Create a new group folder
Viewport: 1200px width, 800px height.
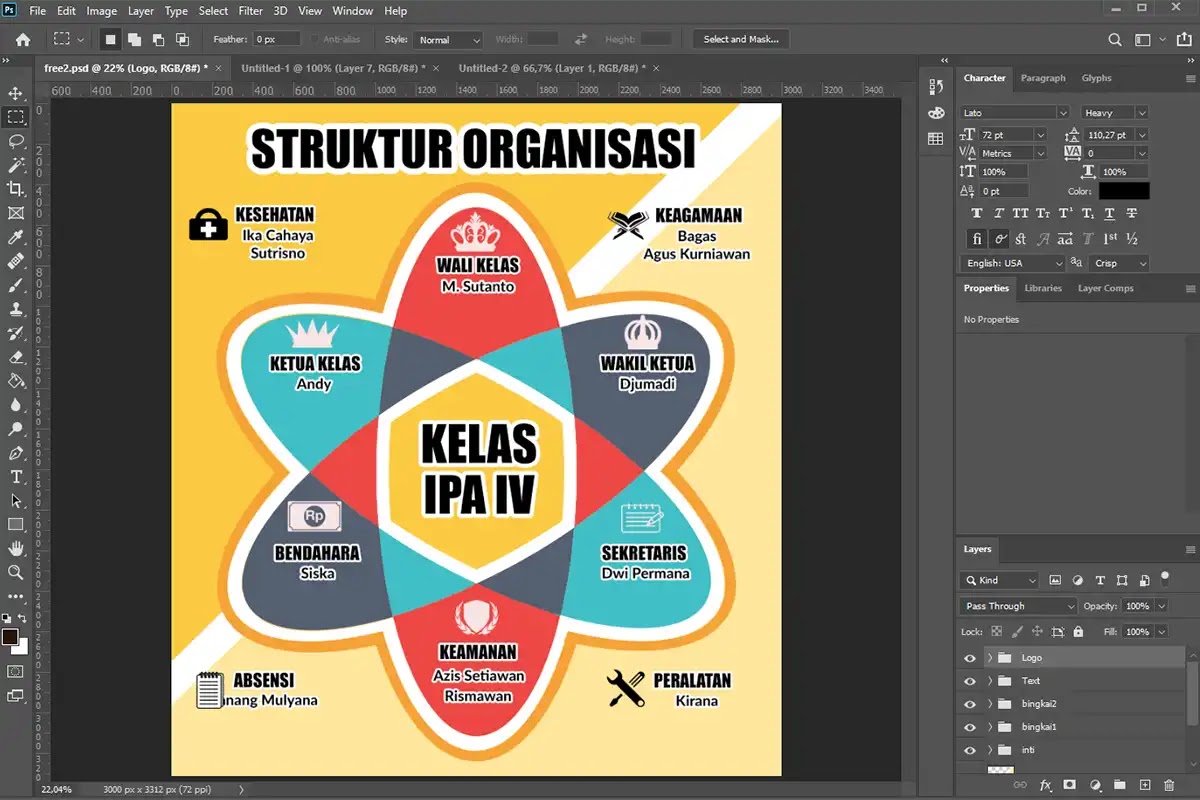click(1120, 786)
